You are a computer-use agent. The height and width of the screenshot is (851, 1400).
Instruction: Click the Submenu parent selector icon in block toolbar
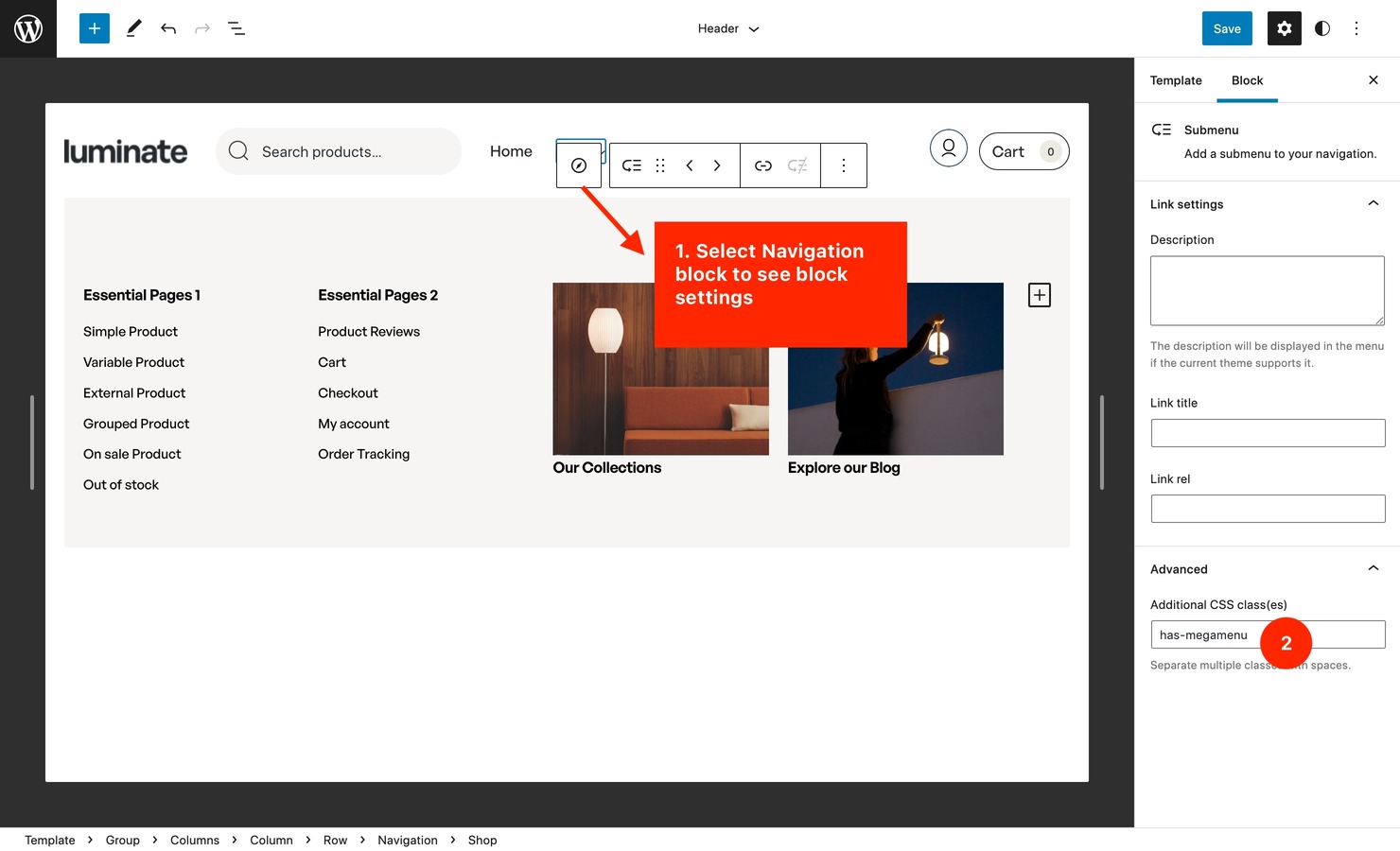[x=631, y=165]
